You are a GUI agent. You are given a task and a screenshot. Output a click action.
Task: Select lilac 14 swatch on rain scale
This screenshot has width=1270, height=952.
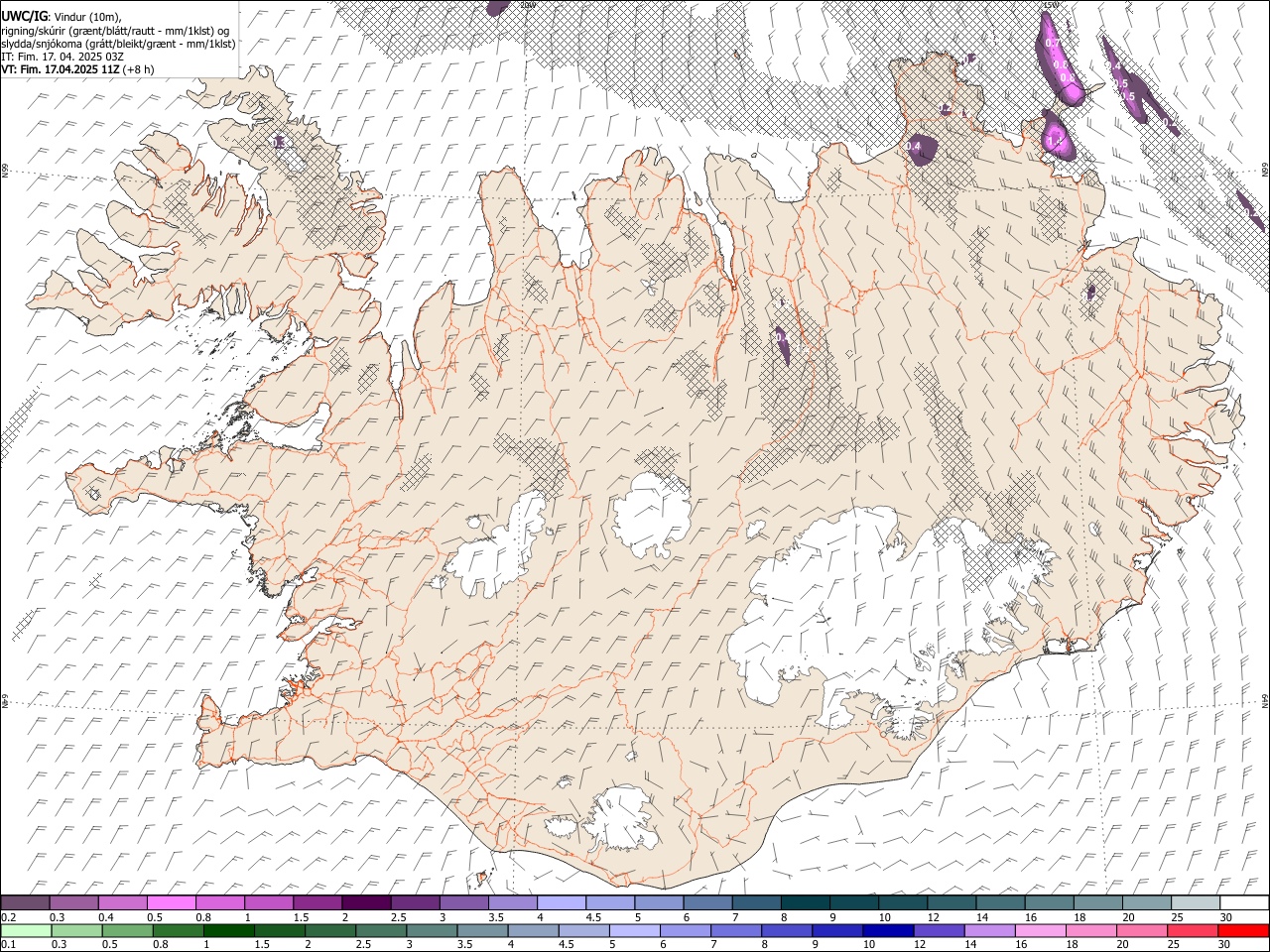989,931
